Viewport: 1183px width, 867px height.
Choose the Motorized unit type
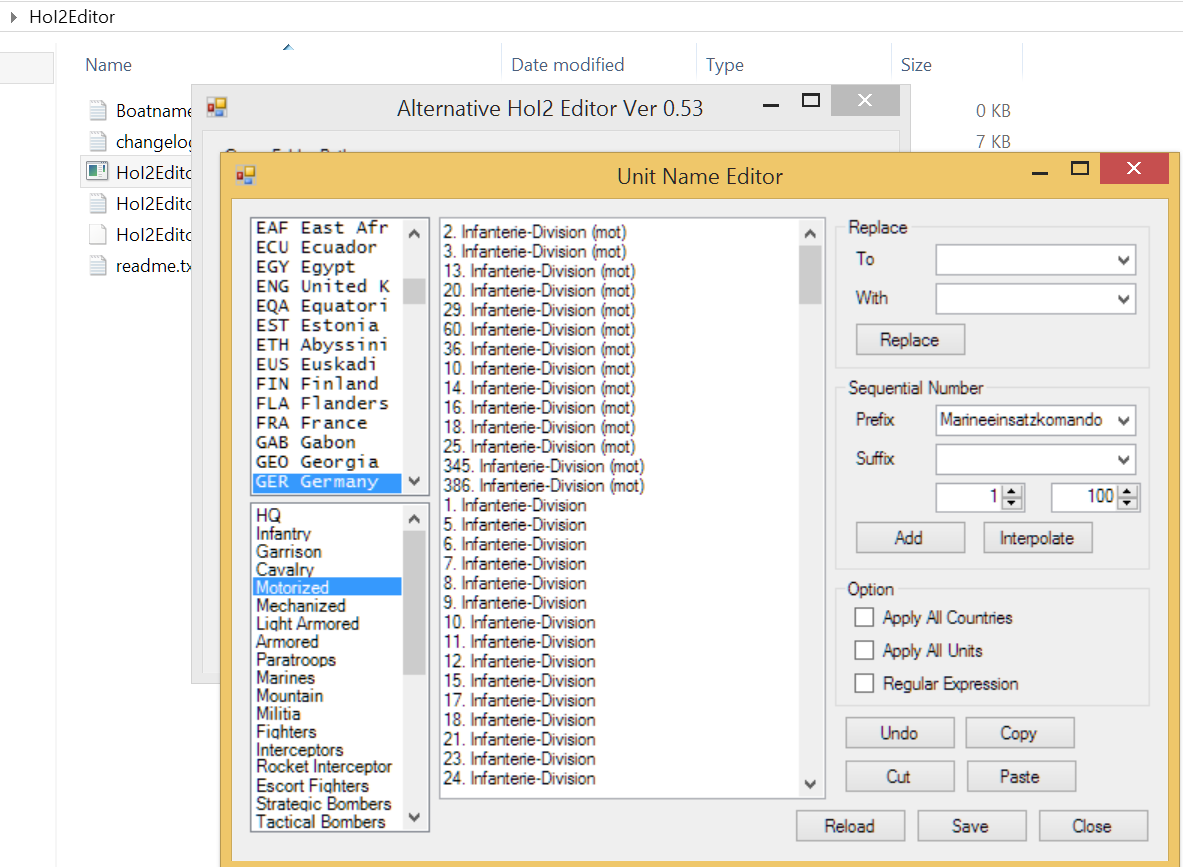pyautogui.click(x=327, y=587)
